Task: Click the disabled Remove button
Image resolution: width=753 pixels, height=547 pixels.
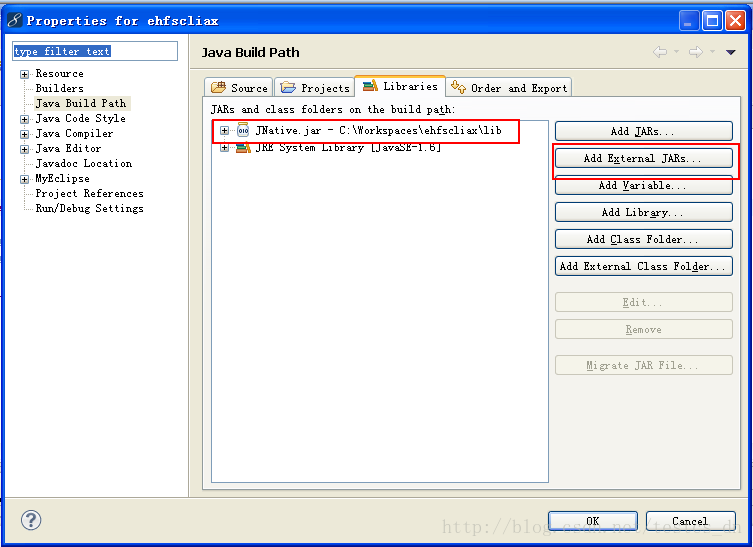Action: [x=644, y=329]
